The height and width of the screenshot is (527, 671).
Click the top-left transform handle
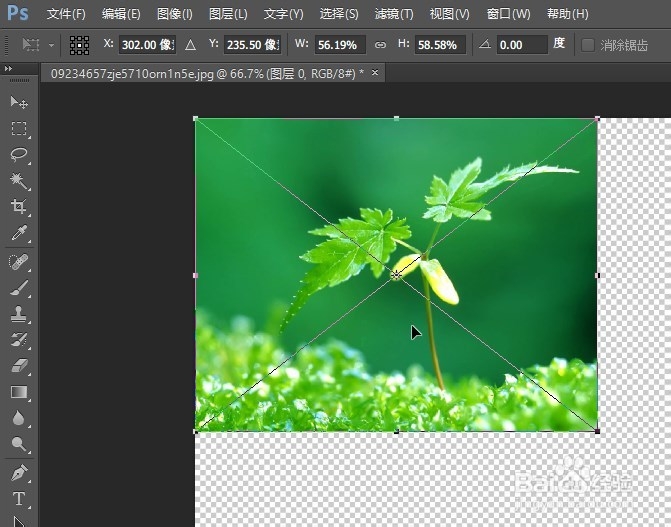coord(196,119)
